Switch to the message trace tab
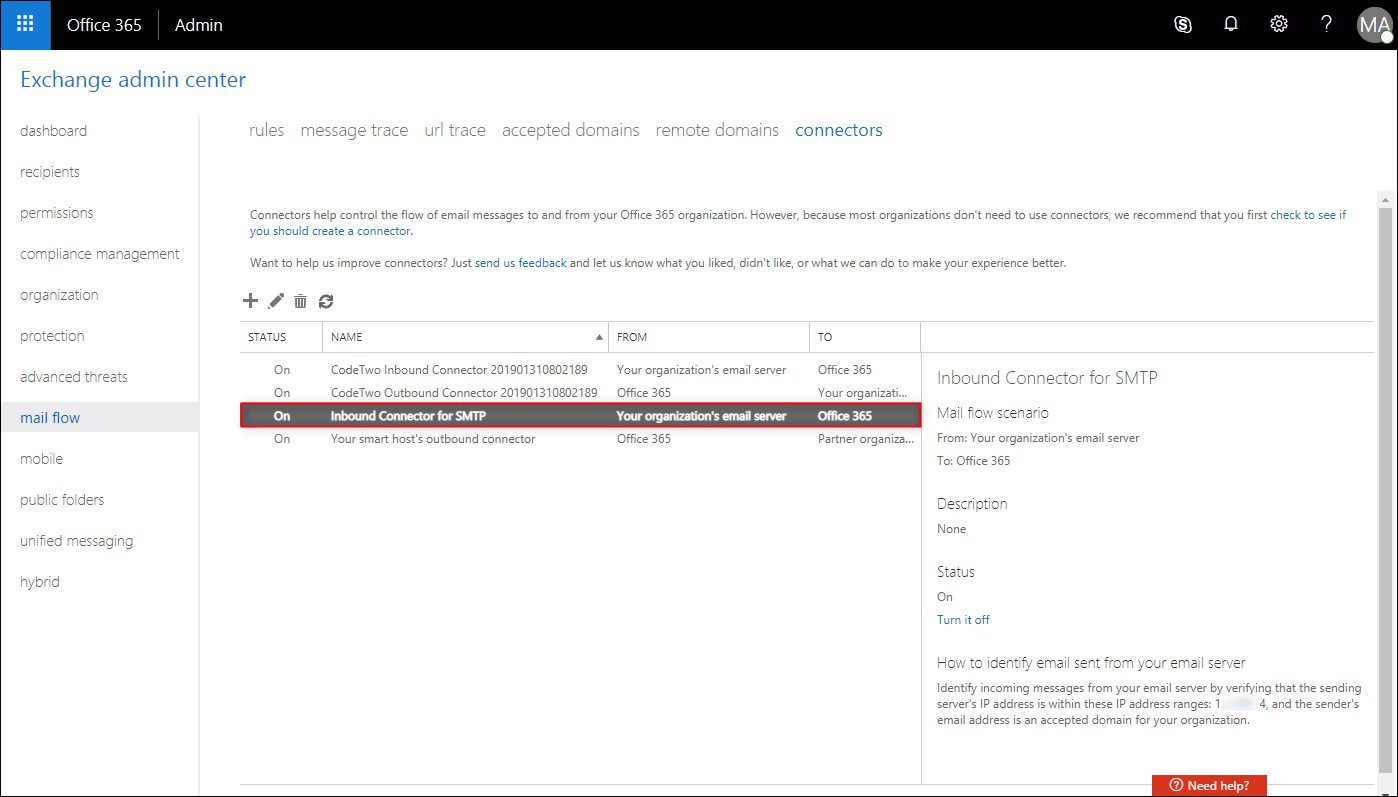 pos(354,130)
